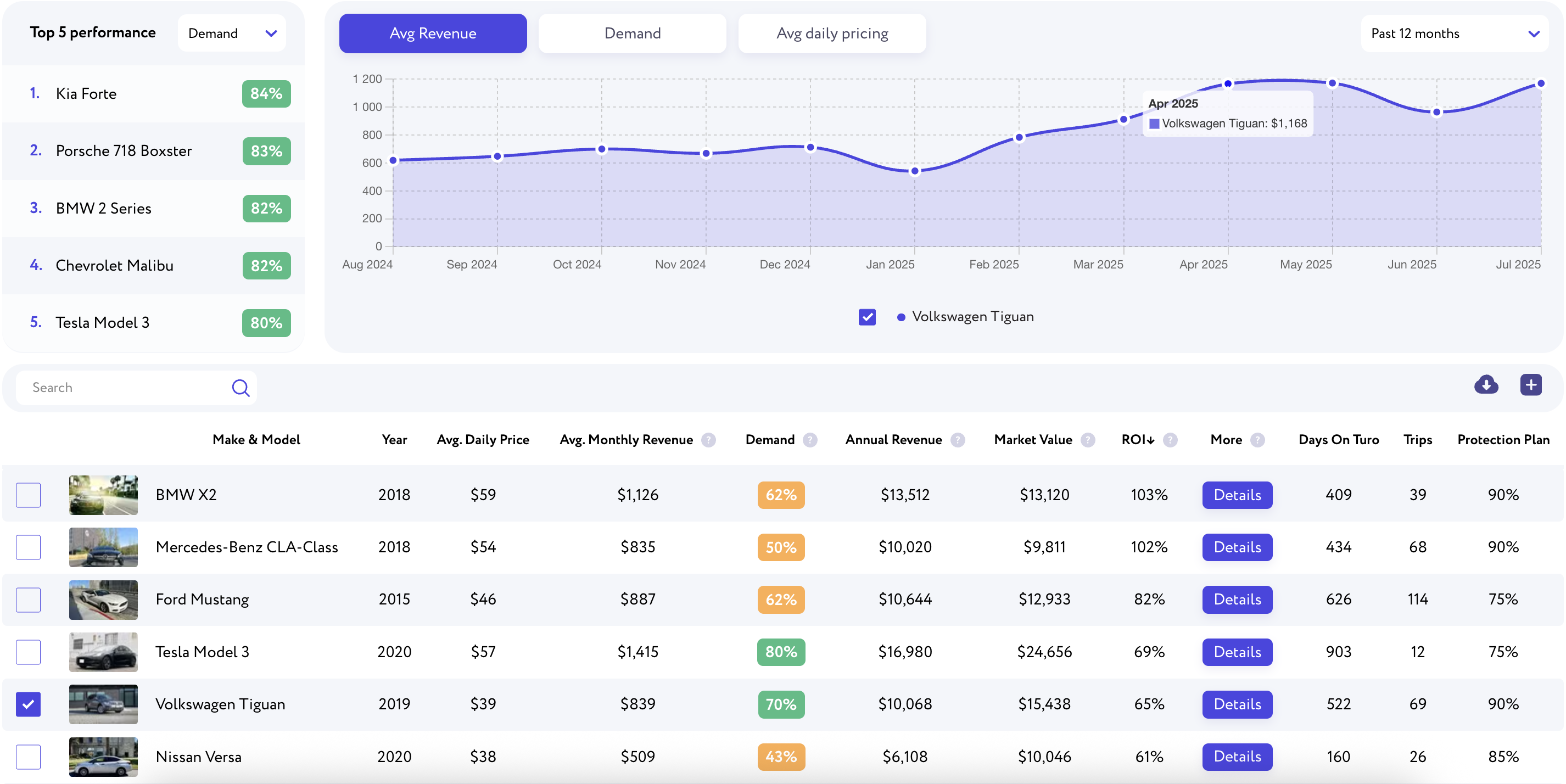Click the Jan 2025 chart data point
The height and width of the screenshot is (784, 1566).
[x=914, y=171]
